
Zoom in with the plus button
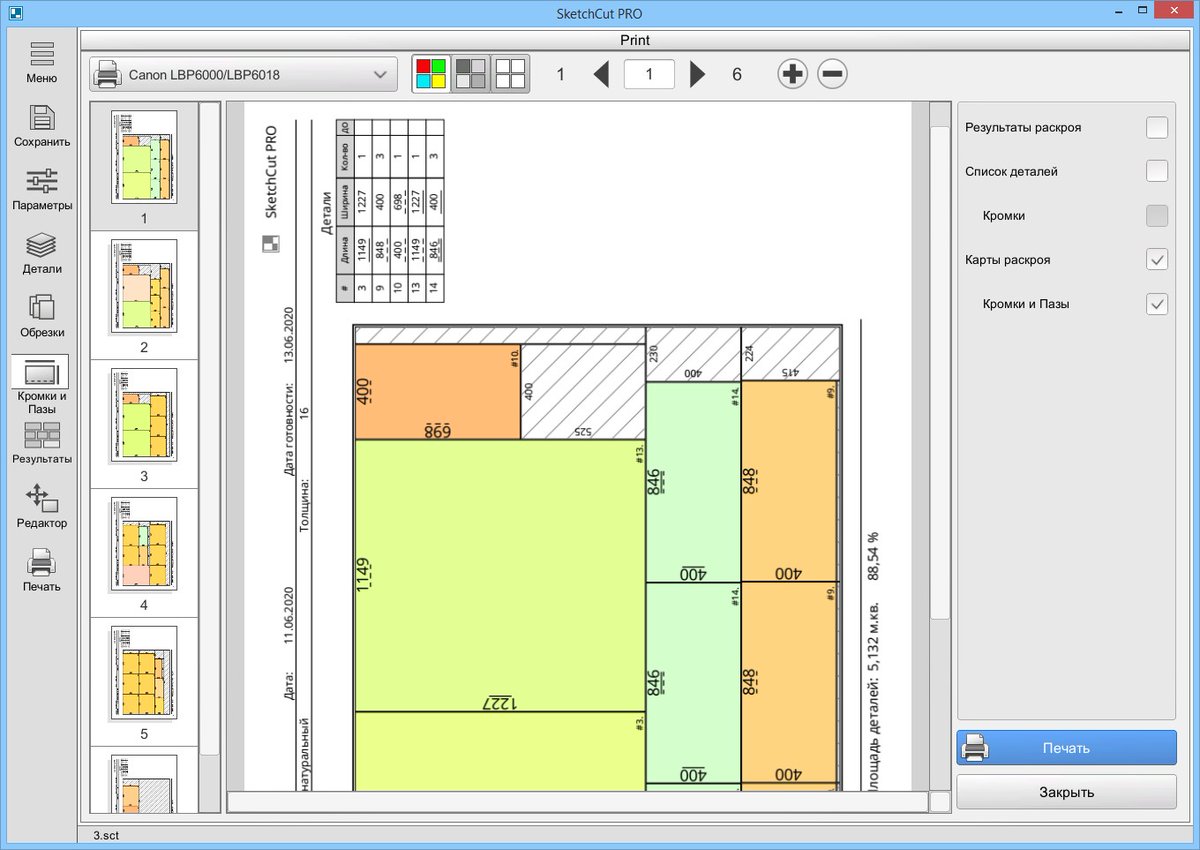point(793,74)
